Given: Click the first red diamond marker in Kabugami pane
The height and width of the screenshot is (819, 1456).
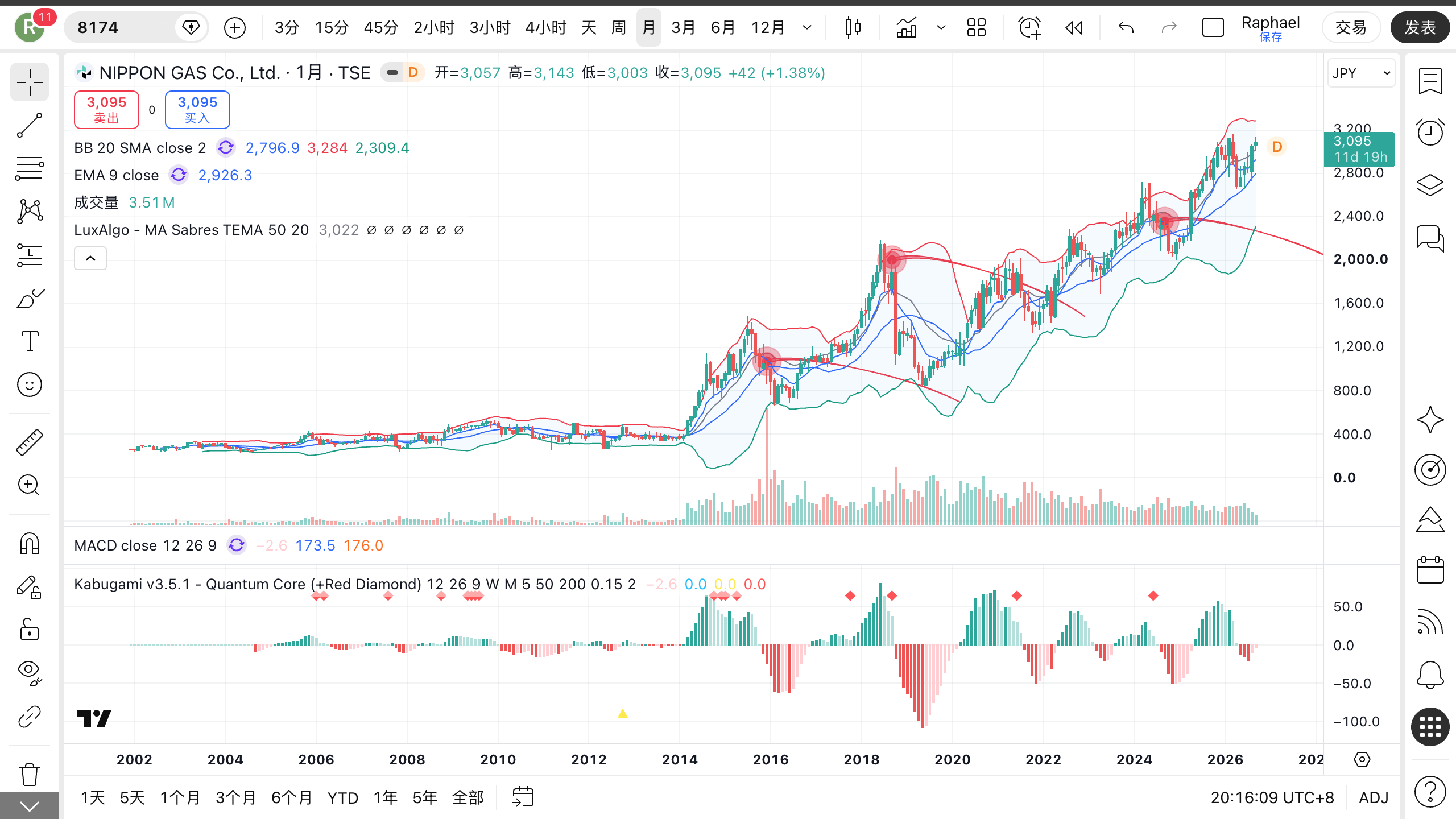Looking at the screenshot, I should pyautogui.click(x=316, y=596).
